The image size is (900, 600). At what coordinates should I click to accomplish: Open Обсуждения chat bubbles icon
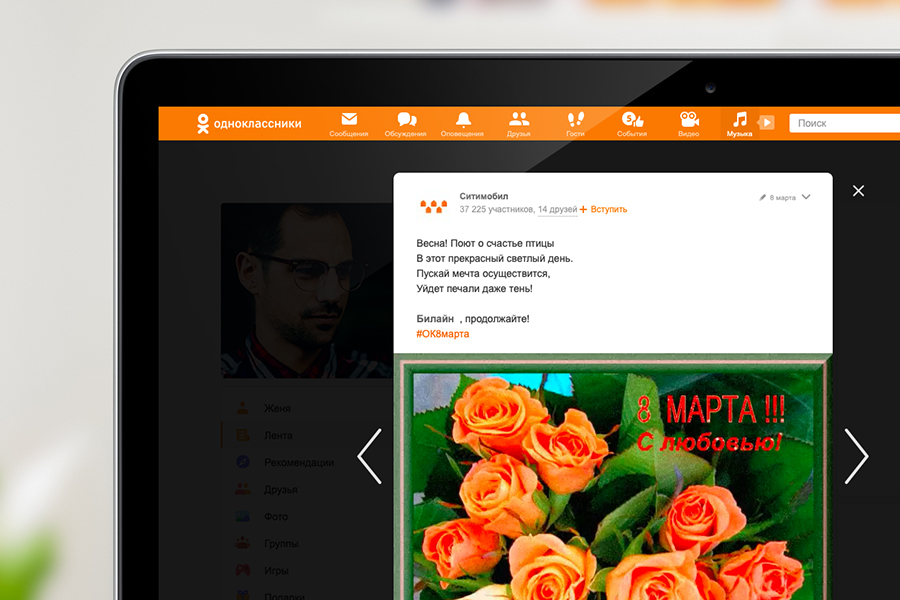[406, 119]
